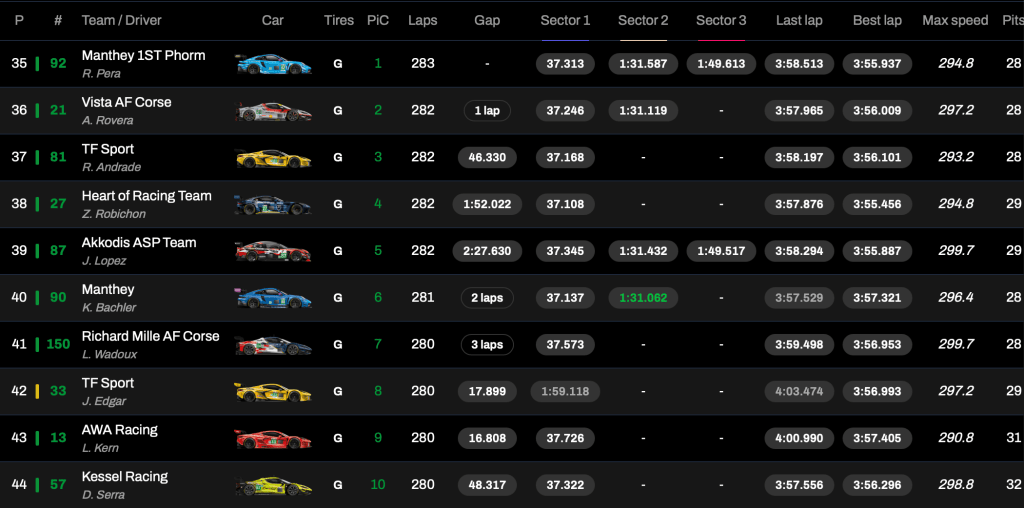Click the Heart of Racing Team car icon

273,205
